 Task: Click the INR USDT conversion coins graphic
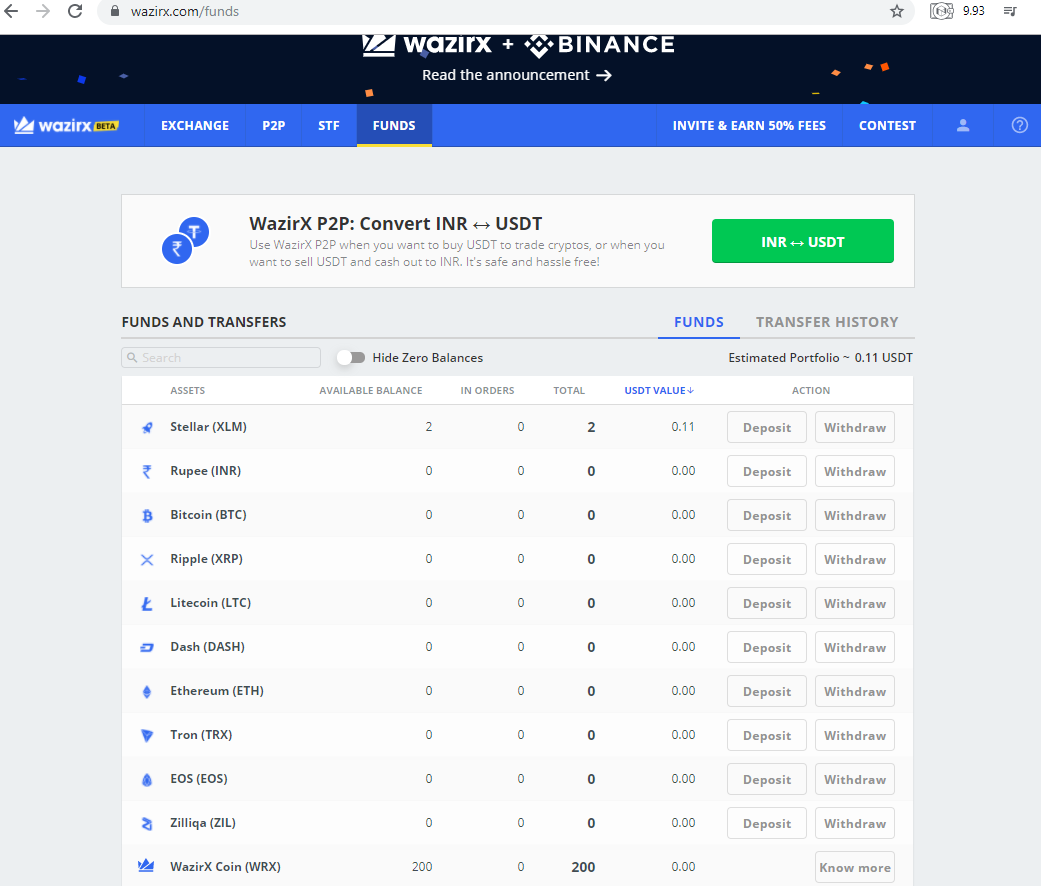tap(186, 240)
